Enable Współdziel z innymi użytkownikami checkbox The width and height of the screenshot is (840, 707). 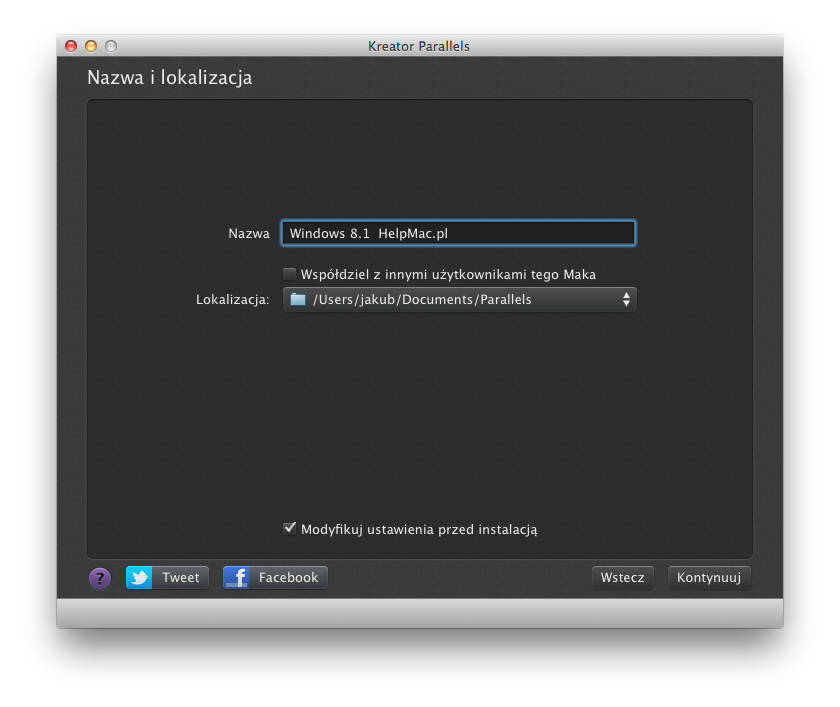coord(290,274)
